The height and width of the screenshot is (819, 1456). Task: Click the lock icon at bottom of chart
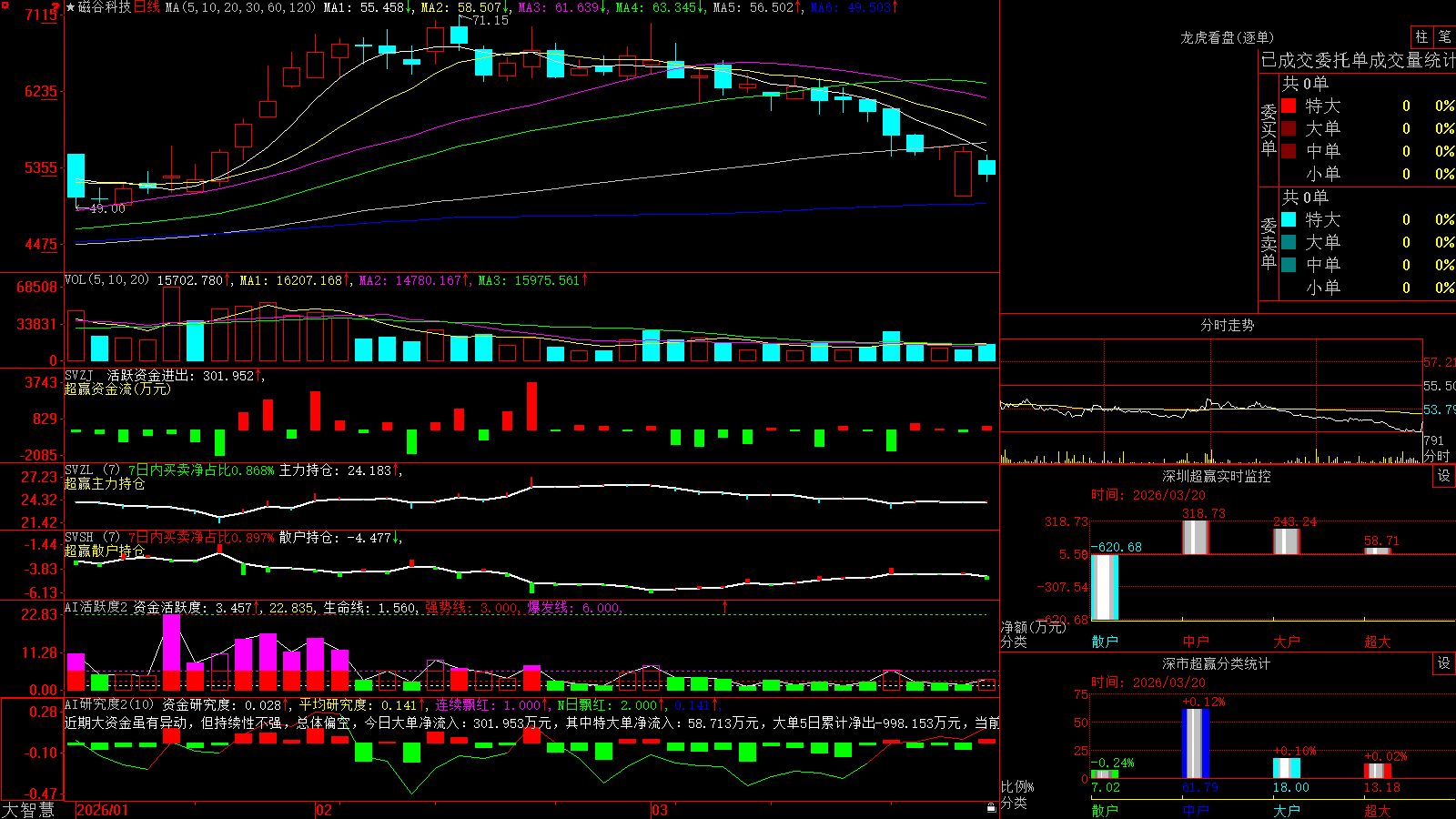pos(991,807)
